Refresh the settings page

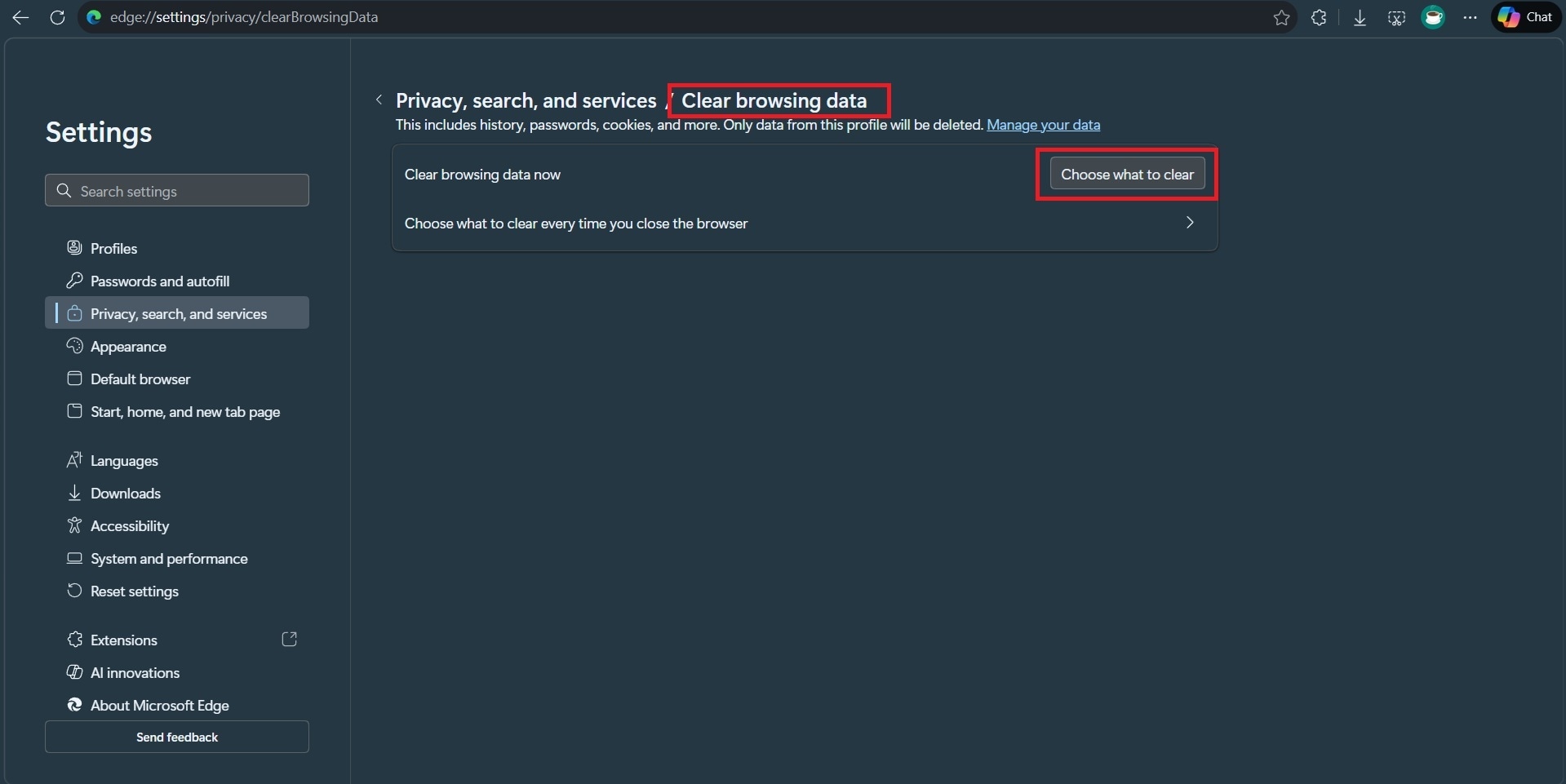click(x=57, y=17)
